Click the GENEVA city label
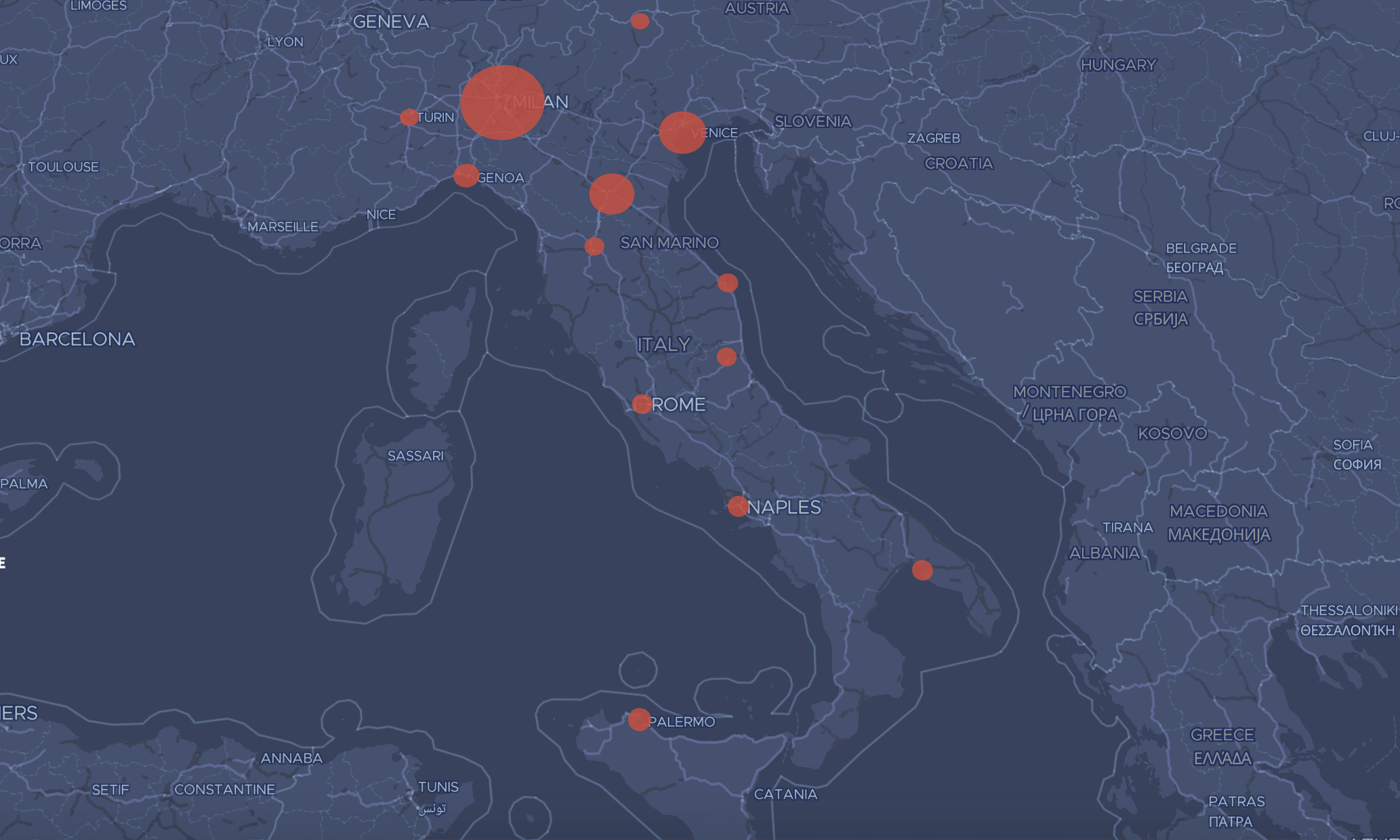 coord(391,22)
